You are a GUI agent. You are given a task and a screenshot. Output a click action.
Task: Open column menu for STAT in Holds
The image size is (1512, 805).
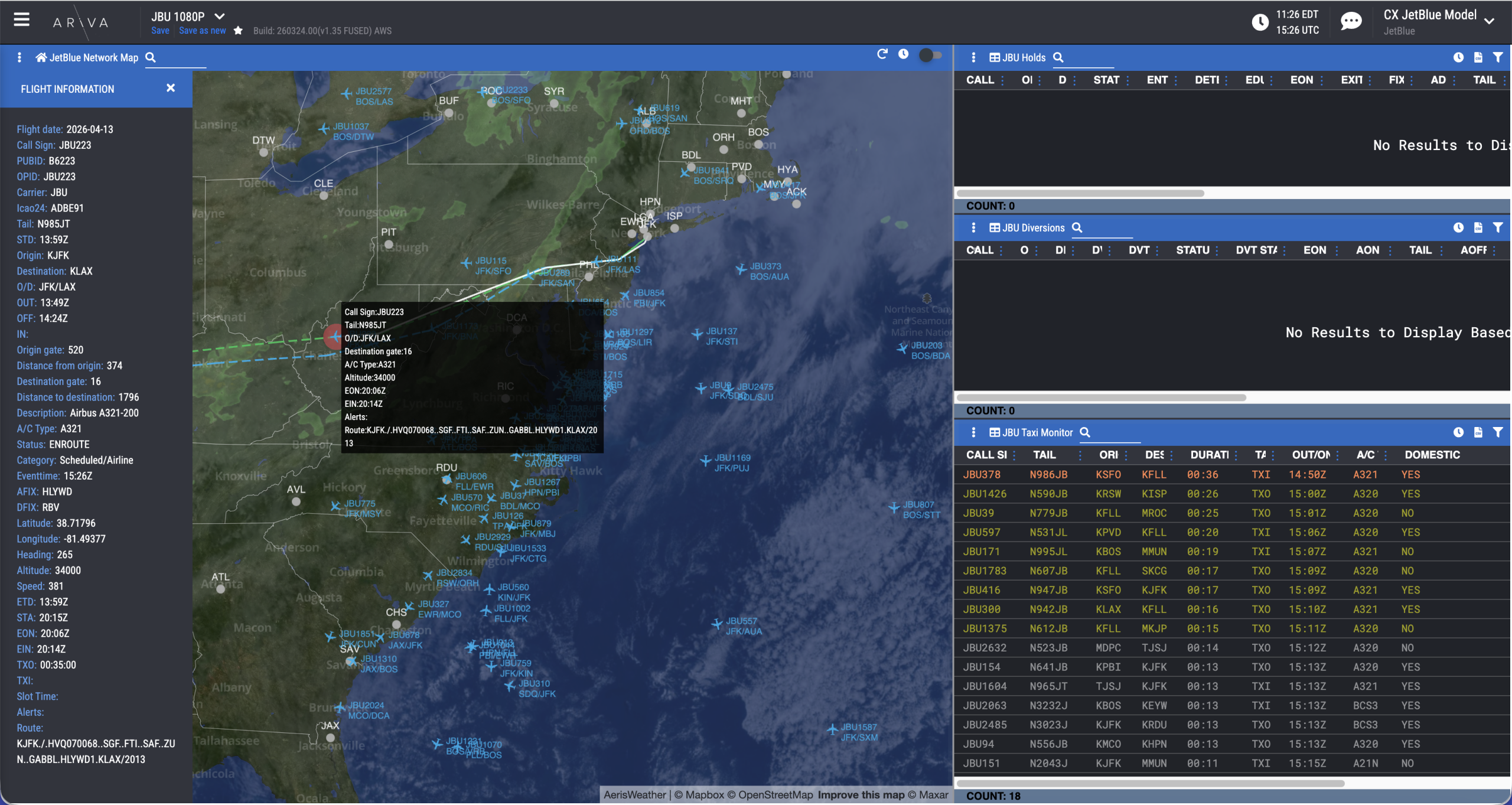coord(1128,81)
